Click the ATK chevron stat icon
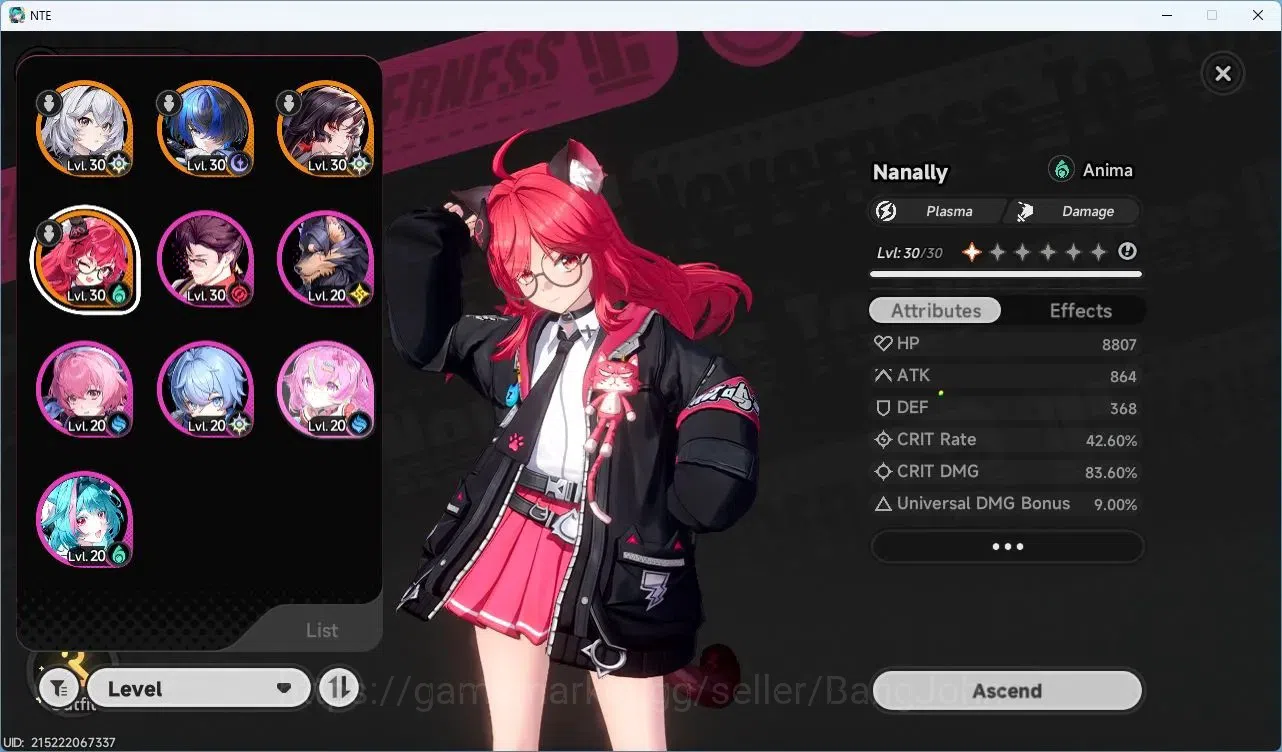 click(x=883, y=375)
